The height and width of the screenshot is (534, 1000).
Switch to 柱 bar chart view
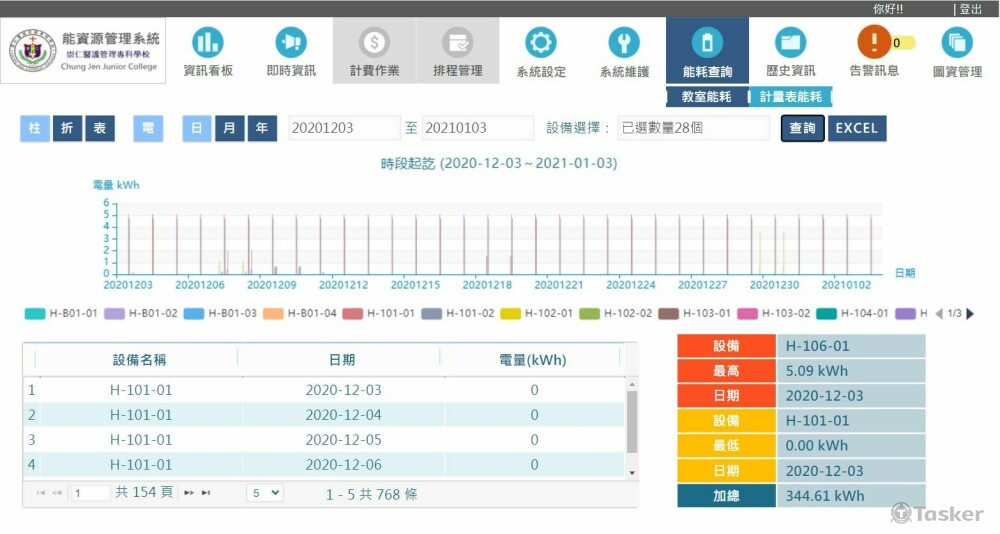[x=35, y=128]
